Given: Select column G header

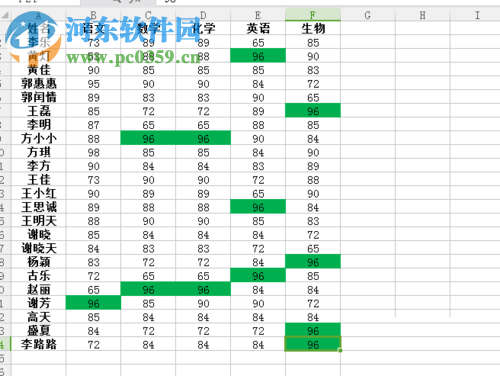Looking at the screenshot, I should 368,15.
